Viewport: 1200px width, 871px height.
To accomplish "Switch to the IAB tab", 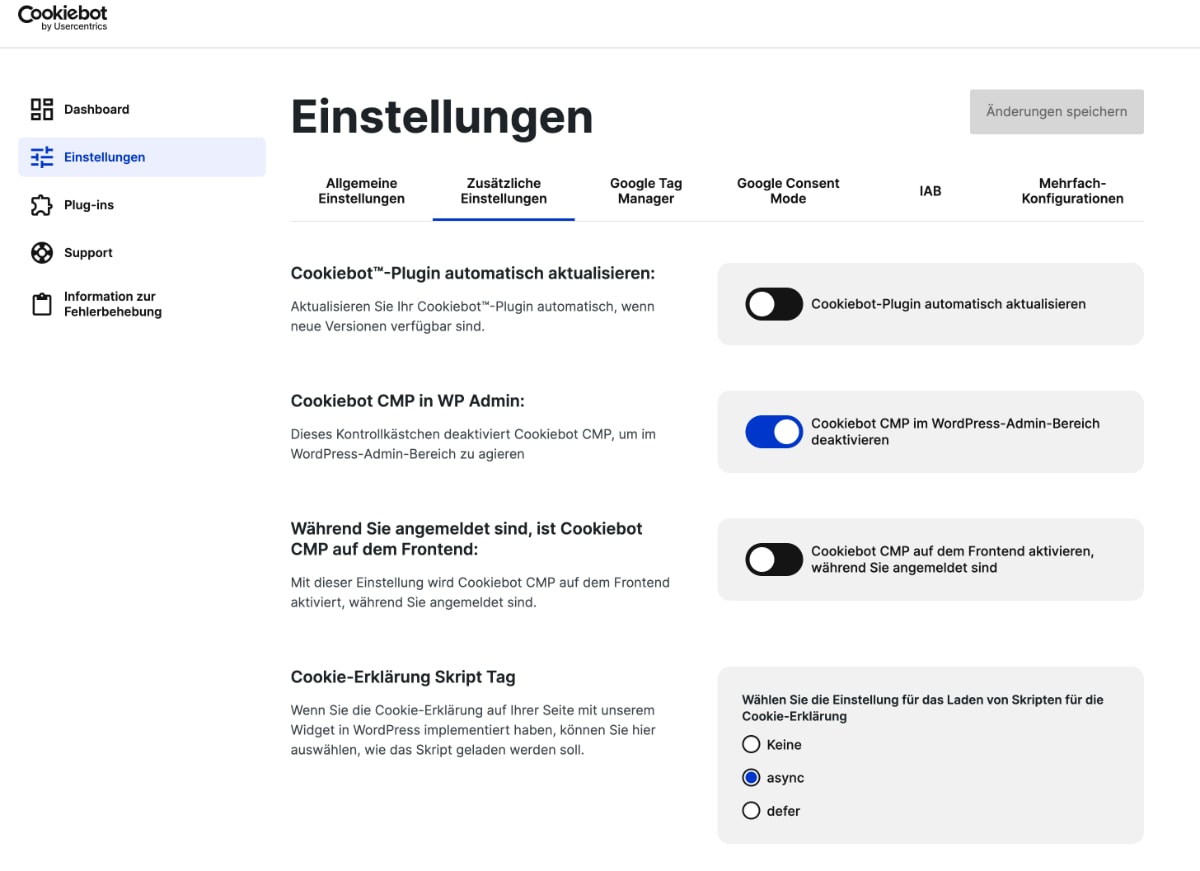I will point(930,191).
